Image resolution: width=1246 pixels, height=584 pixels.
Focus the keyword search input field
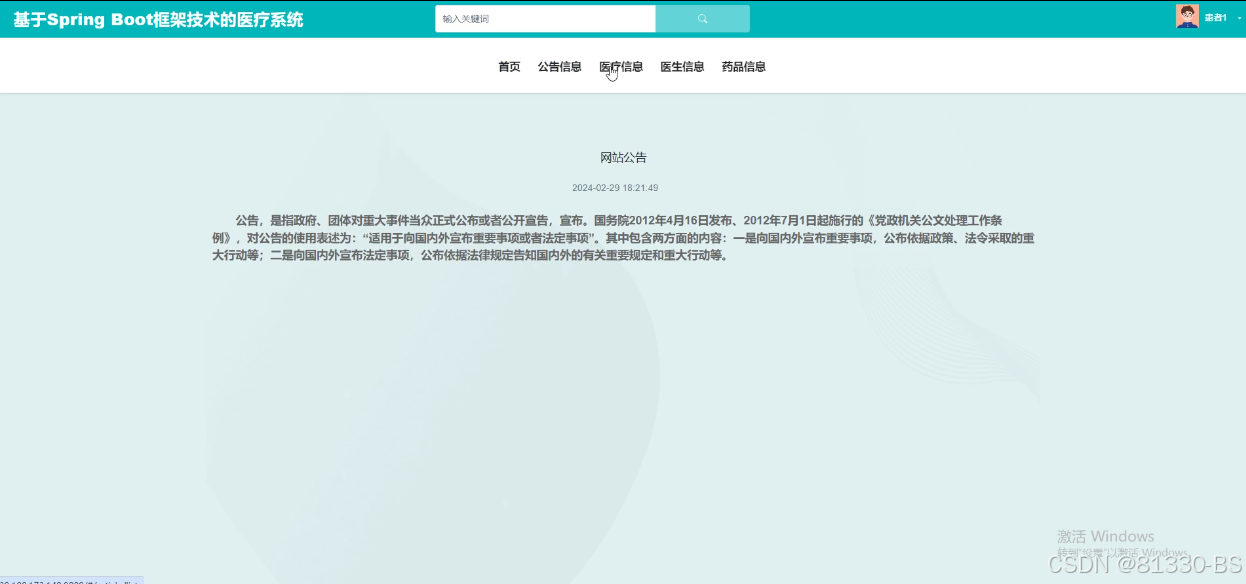[545, 19]
